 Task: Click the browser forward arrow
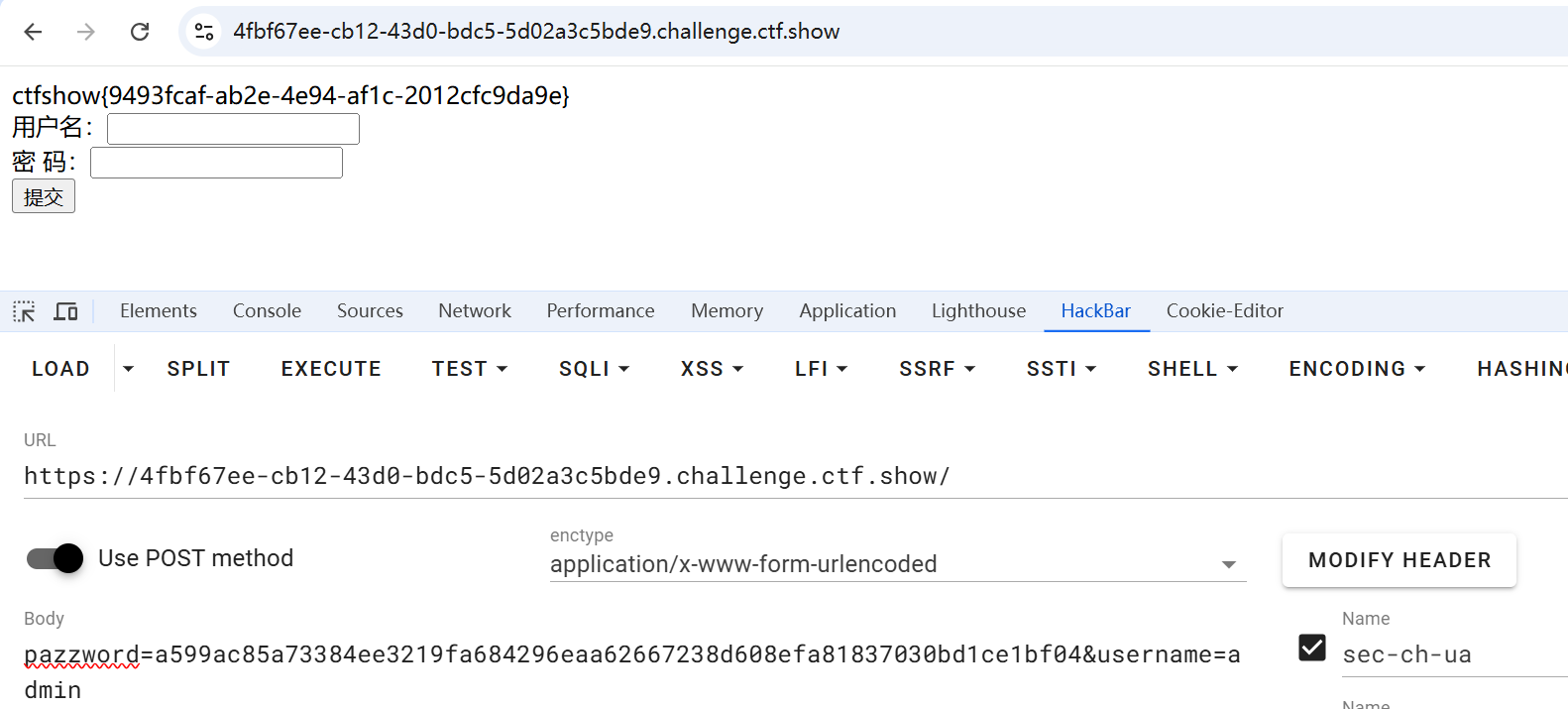(x=86, y=32)
